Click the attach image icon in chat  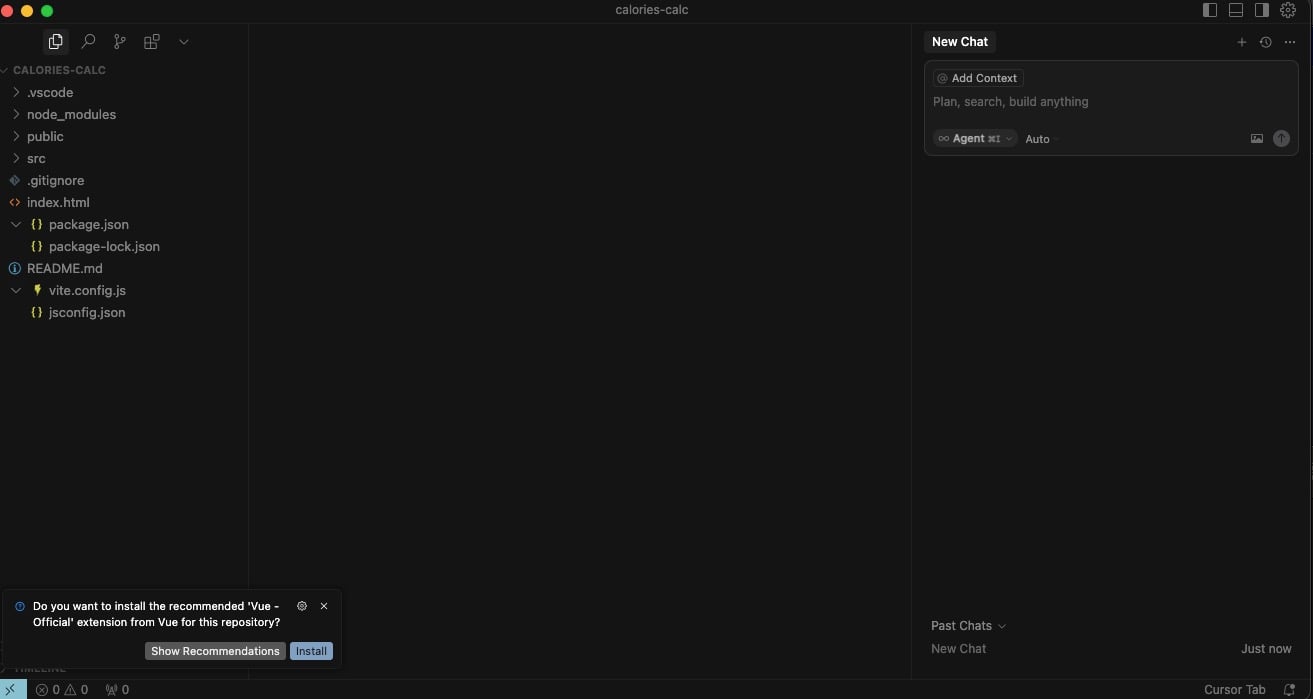[x=1256, y=139]
